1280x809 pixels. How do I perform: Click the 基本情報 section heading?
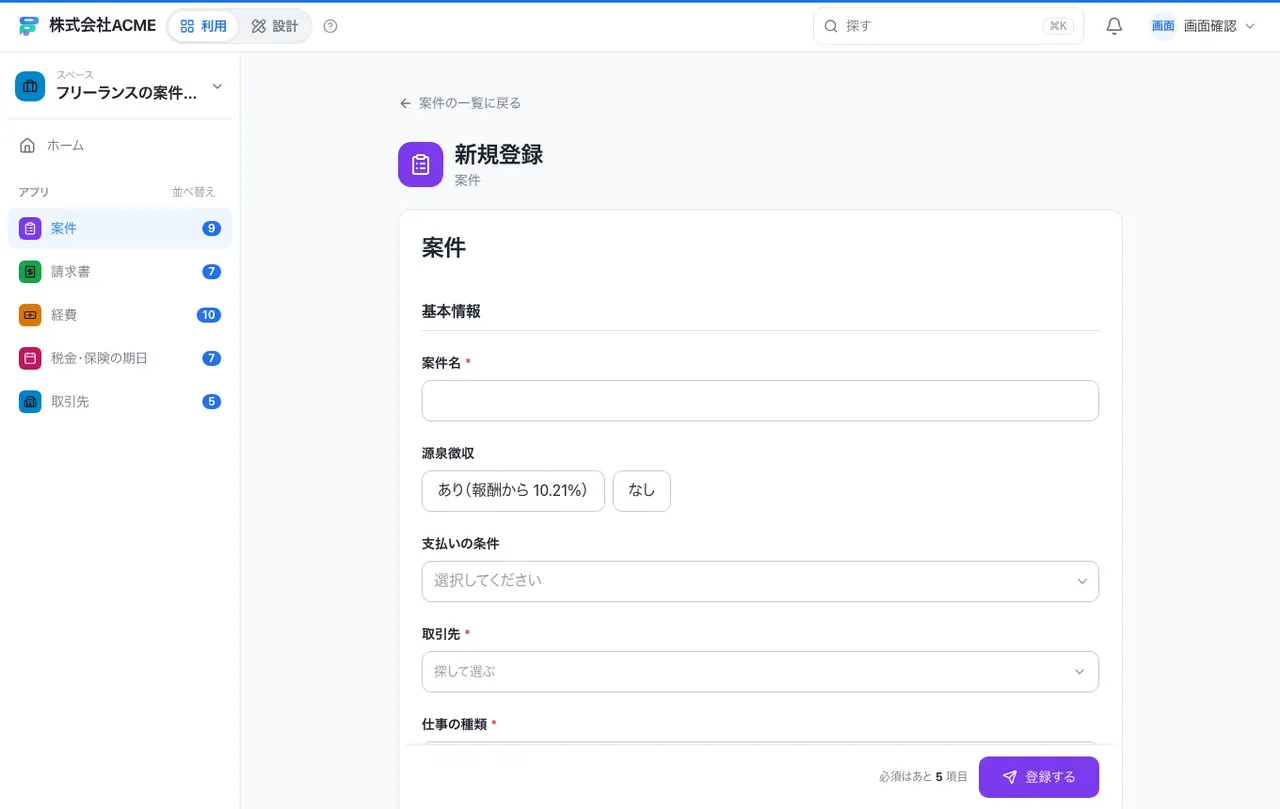pos(451,311)
